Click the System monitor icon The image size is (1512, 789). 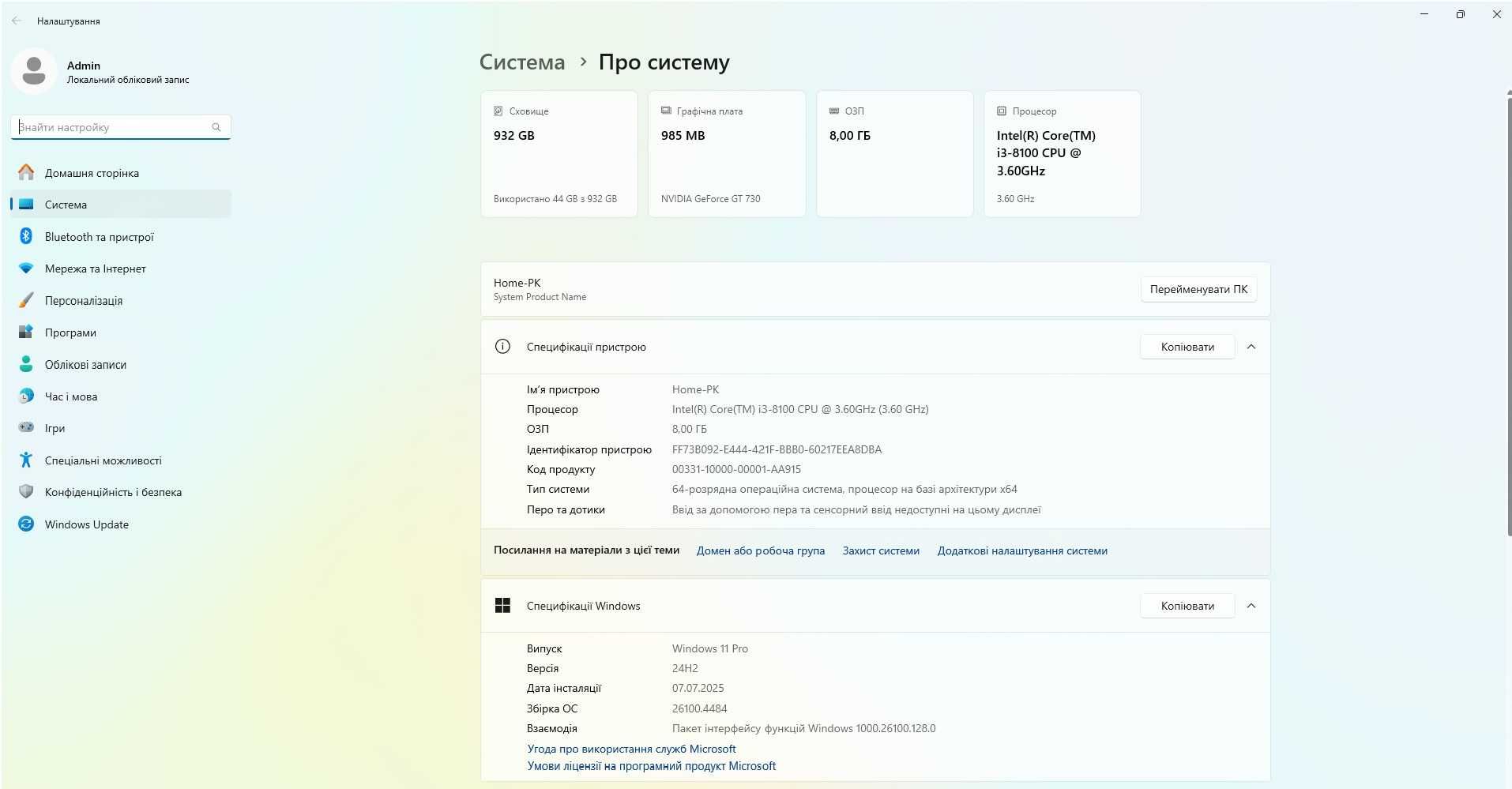tap(26, 204)
